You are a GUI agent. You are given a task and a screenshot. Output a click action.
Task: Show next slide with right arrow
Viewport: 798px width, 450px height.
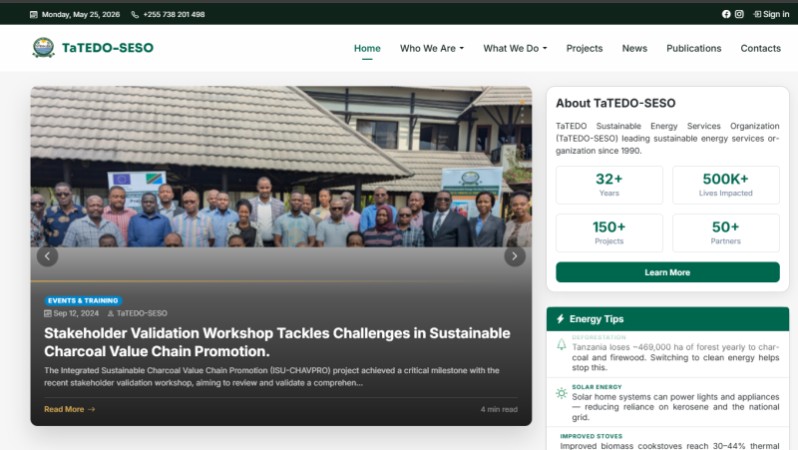tap(515, 256)
